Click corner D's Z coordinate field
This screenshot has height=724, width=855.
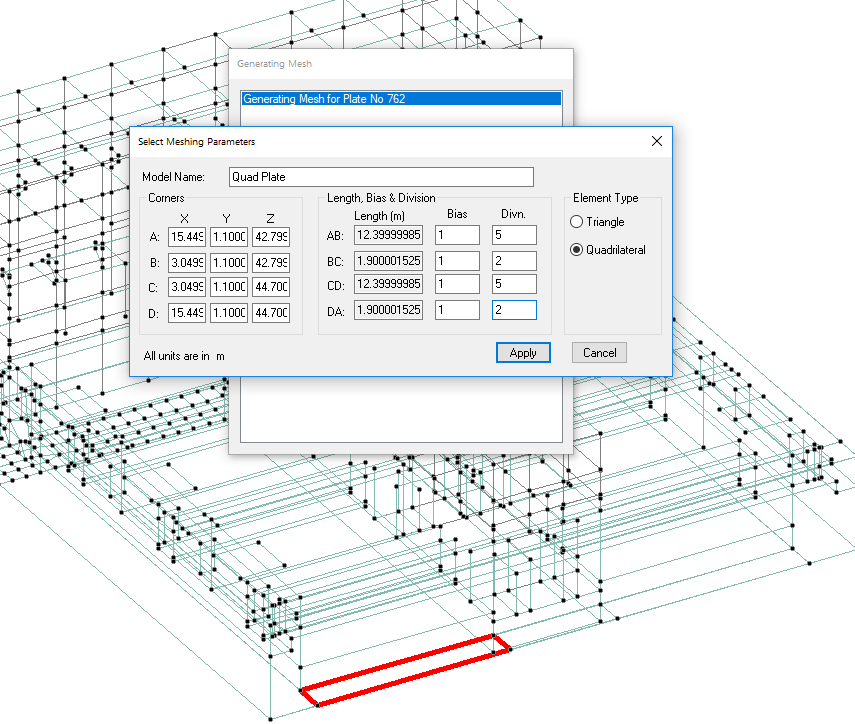click(x=271, y=313)
